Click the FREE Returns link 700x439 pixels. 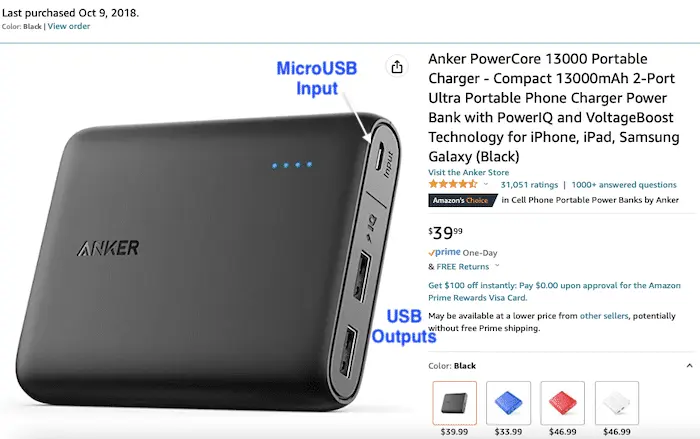coord(462,267)
